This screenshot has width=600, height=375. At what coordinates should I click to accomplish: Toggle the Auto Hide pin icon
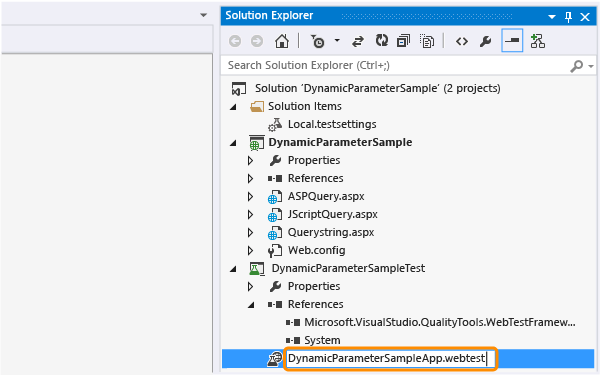568,17
